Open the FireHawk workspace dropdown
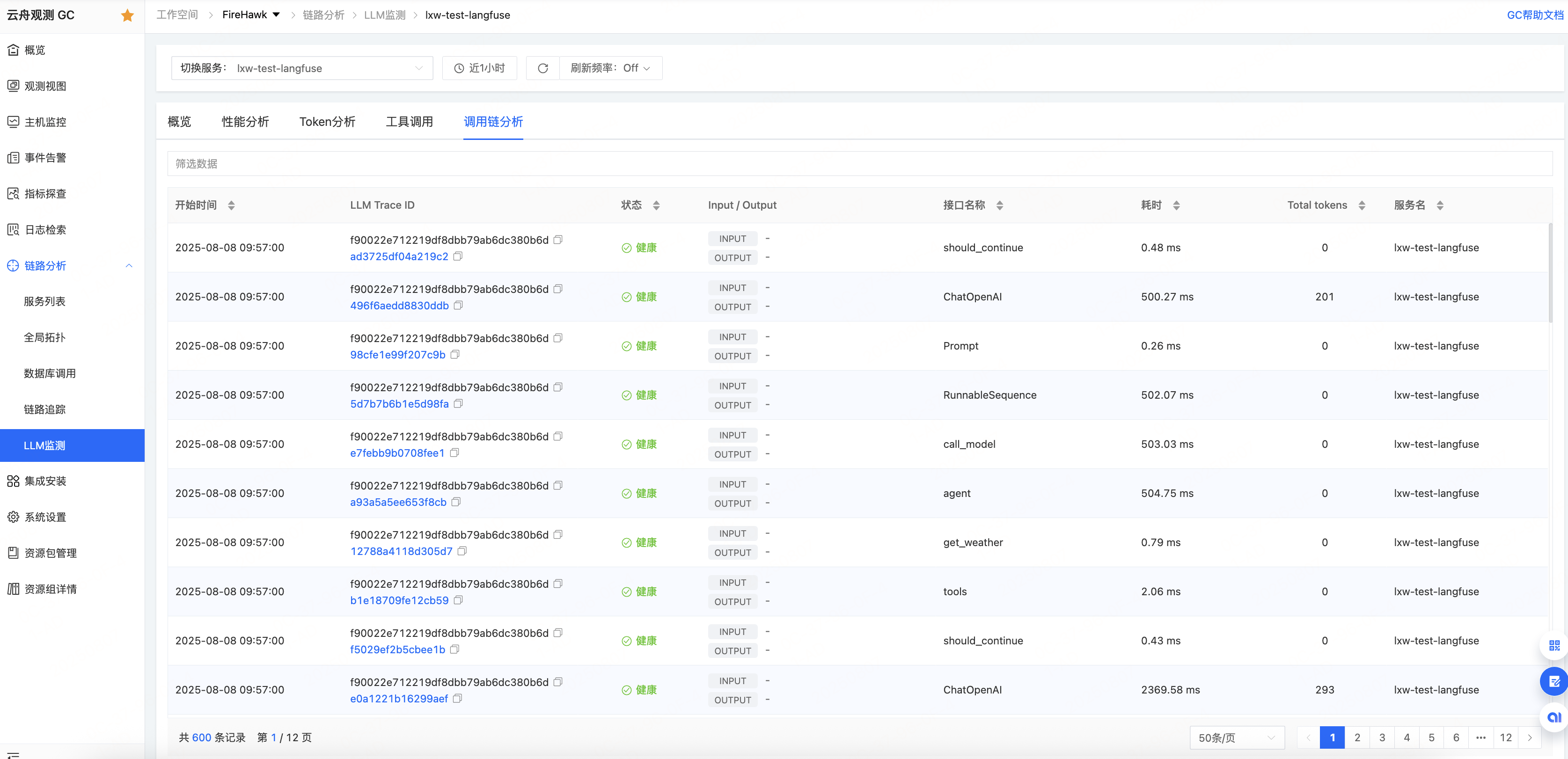The height and width of the screenshot is (759, 1568). [251, 15]
